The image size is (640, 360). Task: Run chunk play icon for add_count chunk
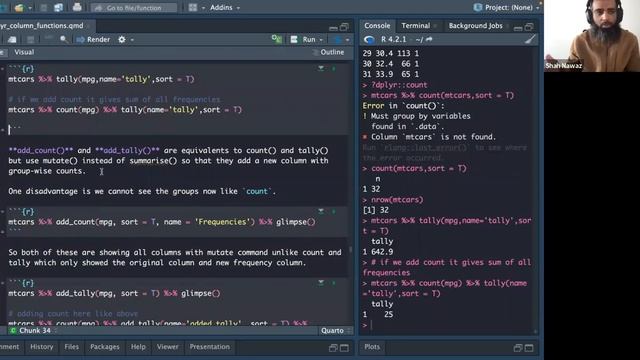(333, 211)
